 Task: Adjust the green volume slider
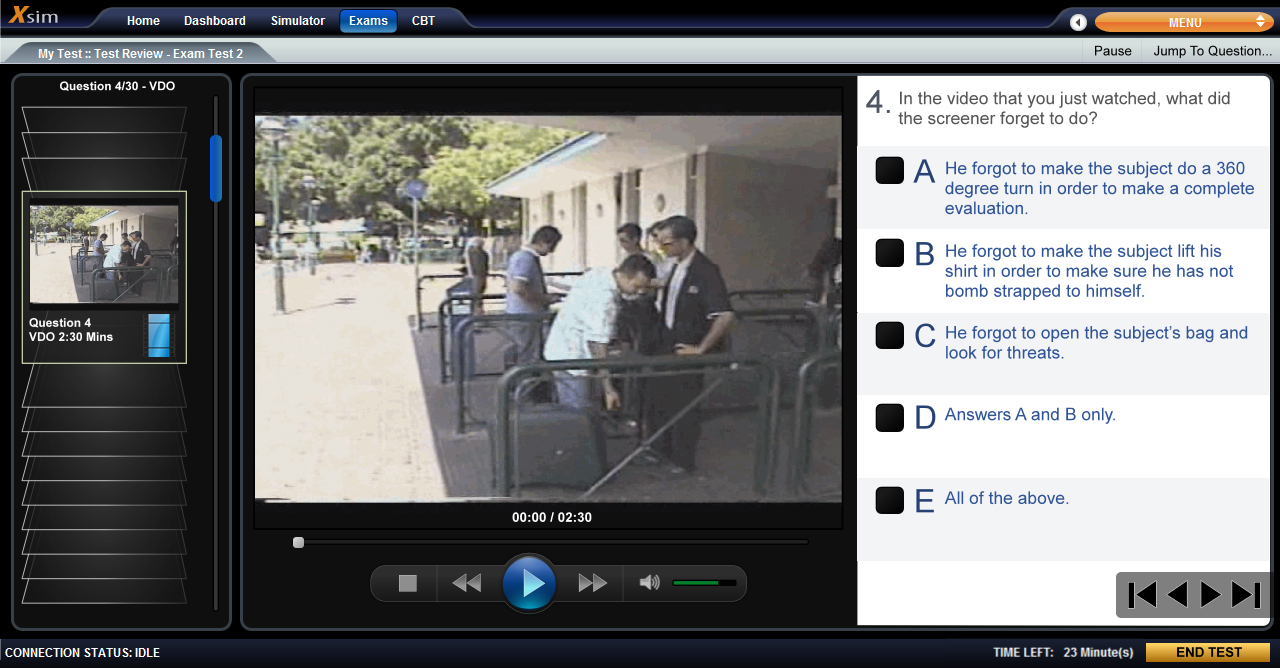coord(704,583)
